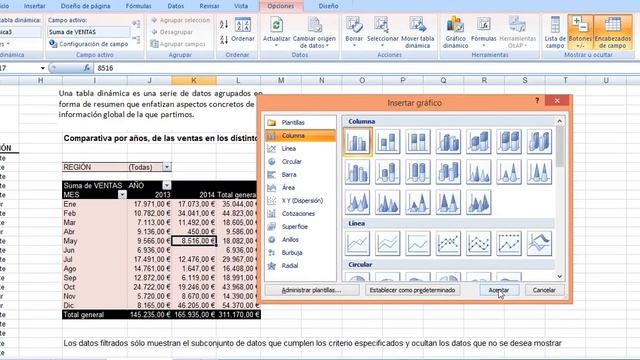Click the dialog help question mark
The image size is (640, 360).
537,101
